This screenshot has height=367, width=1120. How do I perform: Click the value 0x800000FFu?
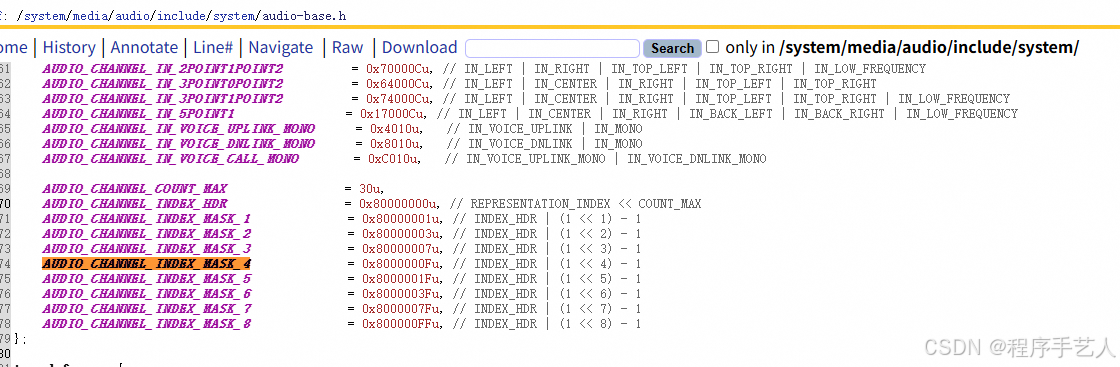tap(401, 324)
